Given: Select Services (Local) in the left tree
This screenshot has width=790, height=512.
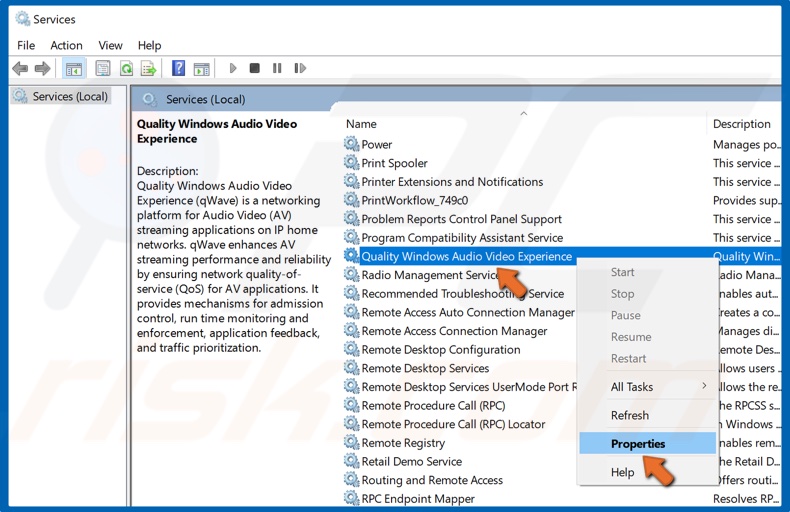Looking at the screenshot, I should click(69, 97).
